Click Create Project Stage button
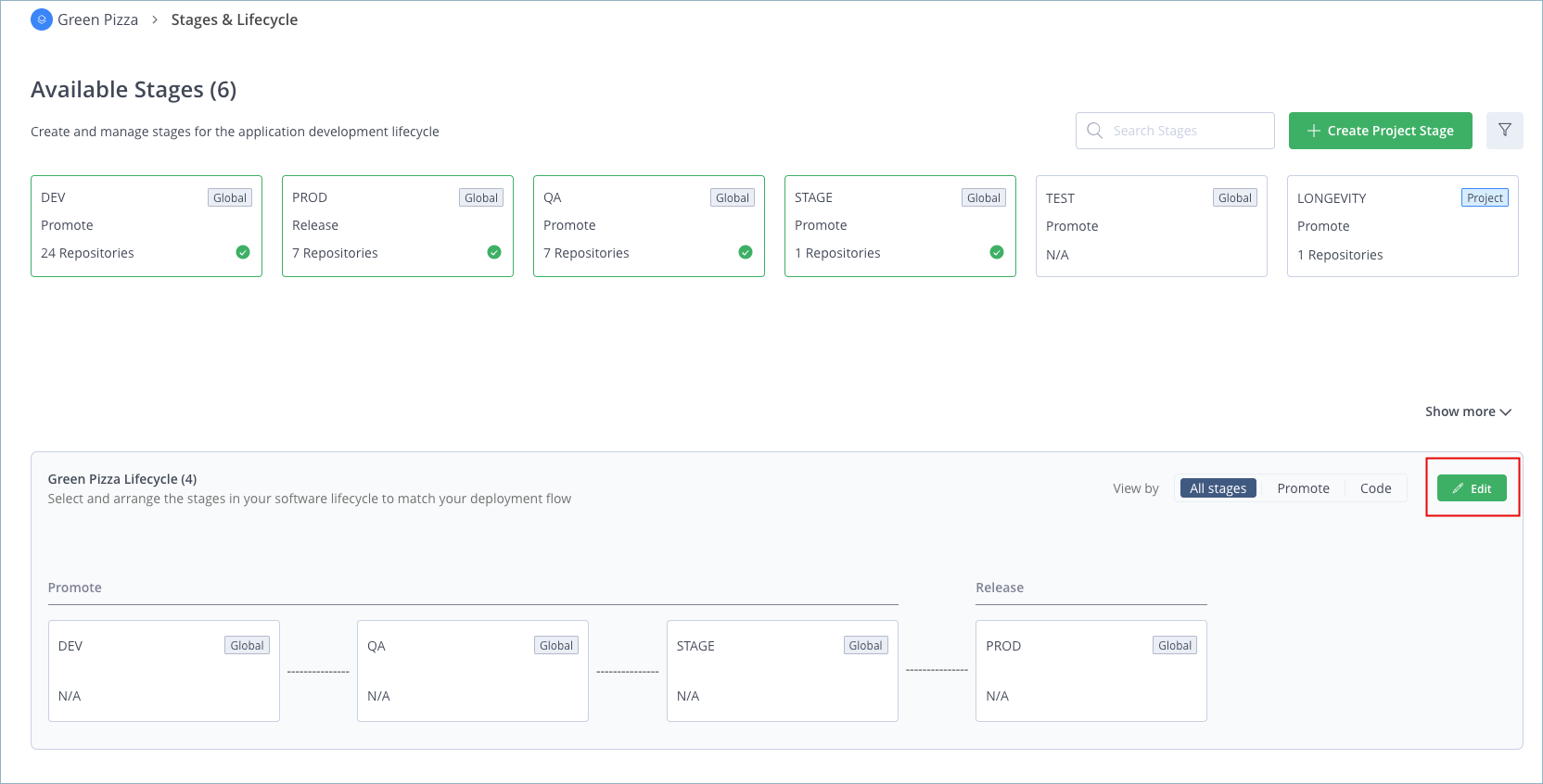Image resolution: width=1543 pixels, height=784 pixels. pyautogui.click(x=1380, y=131)
